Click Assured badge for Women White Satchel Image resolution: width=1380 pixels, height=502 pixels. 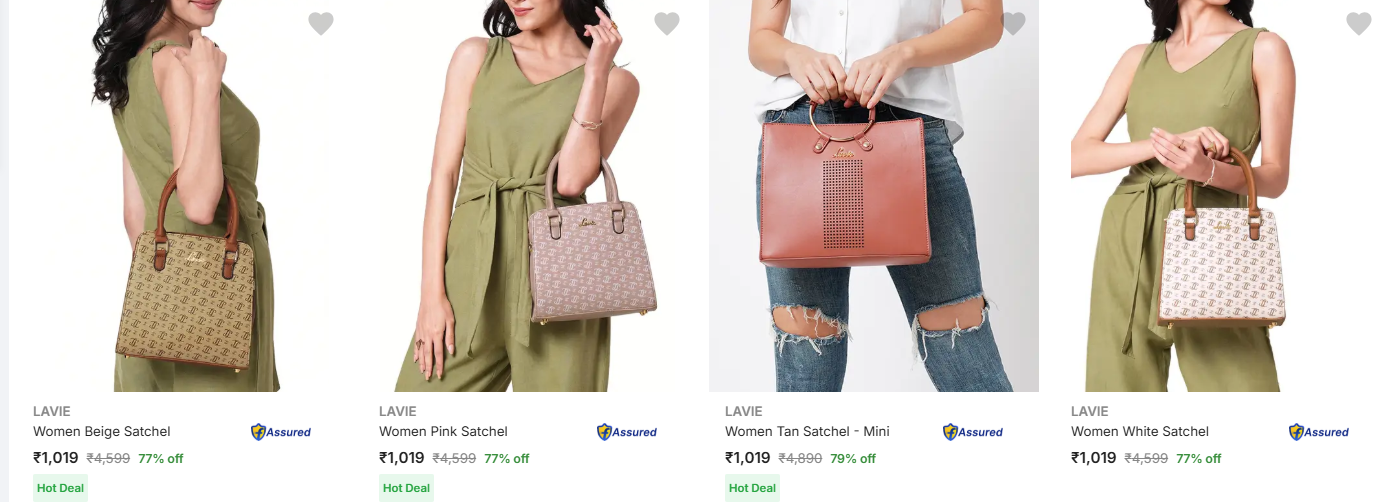[x=1319, y=432]
